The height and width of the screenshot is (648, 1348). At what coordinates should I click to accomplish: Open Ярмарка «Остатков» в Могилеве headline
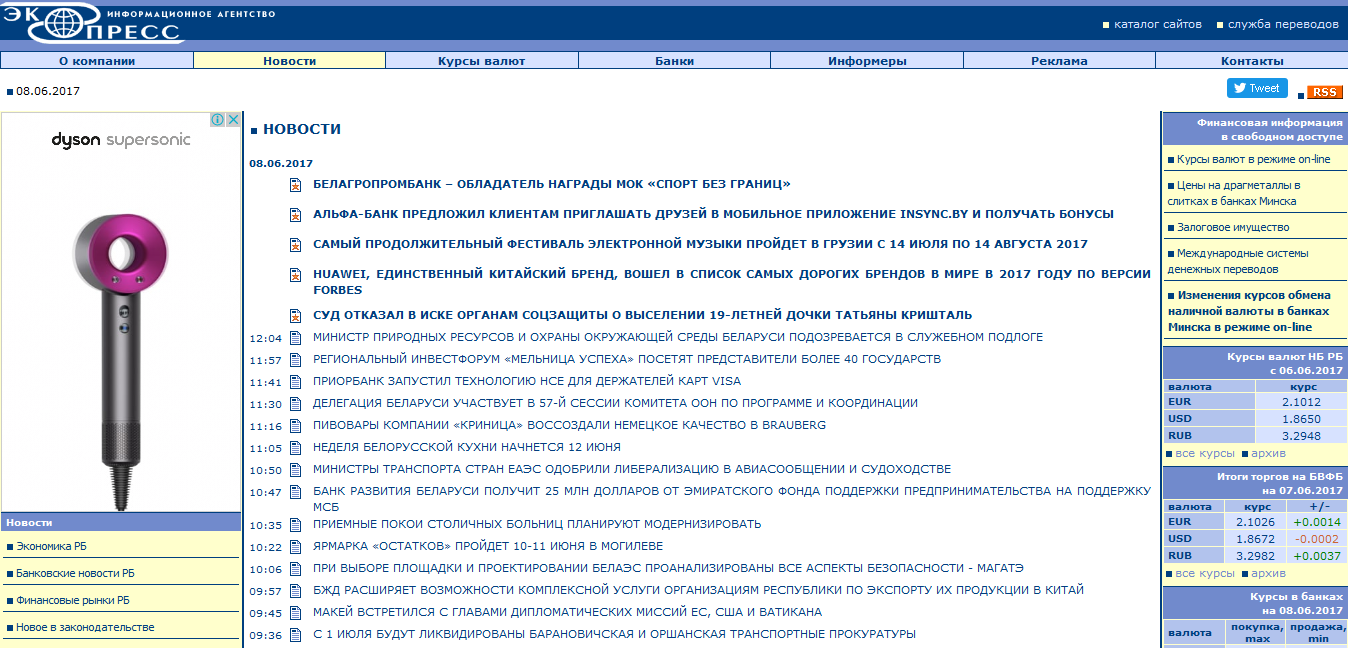488,546
